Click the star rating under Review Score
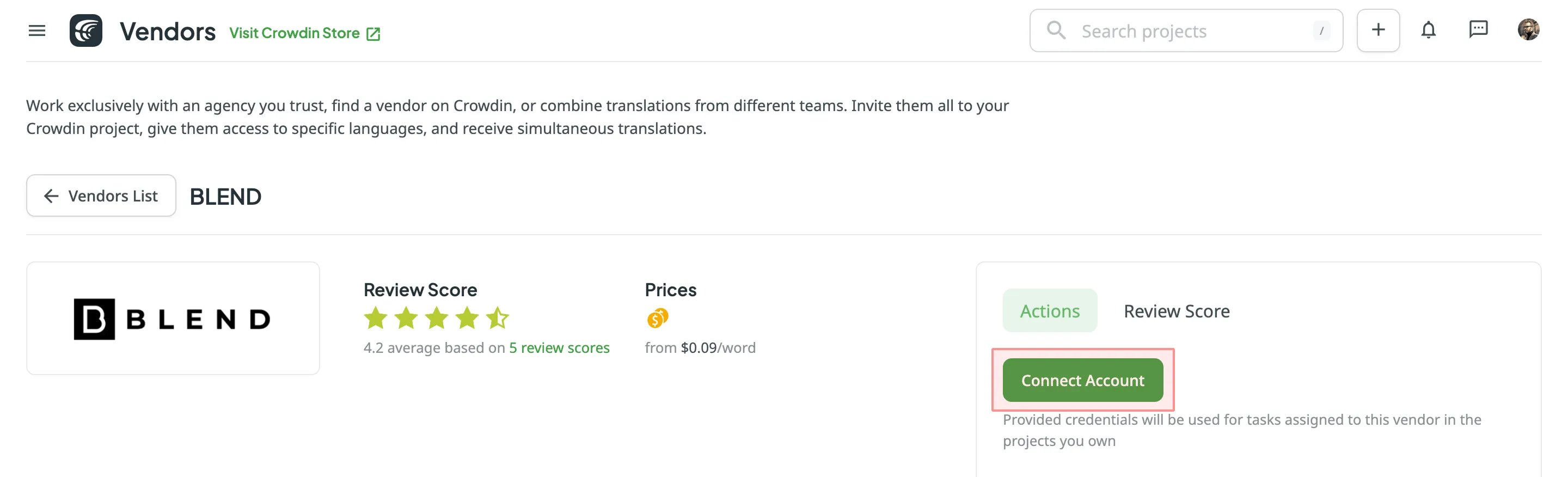Screen dimensions: 1568x477 tap(436, 317)
